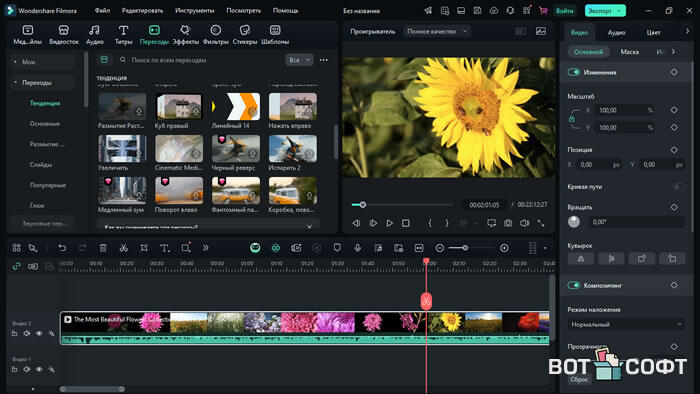Open the Все filter dropdown
This screenshot has width=700, height=394.
coord(299,60)
